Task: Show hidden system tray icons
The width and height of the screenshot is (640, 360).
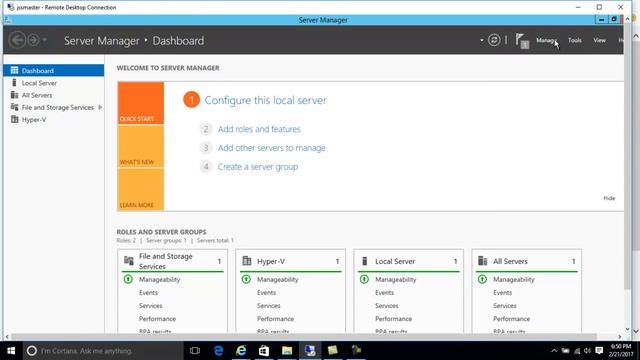Action: [x=554, y=351]
